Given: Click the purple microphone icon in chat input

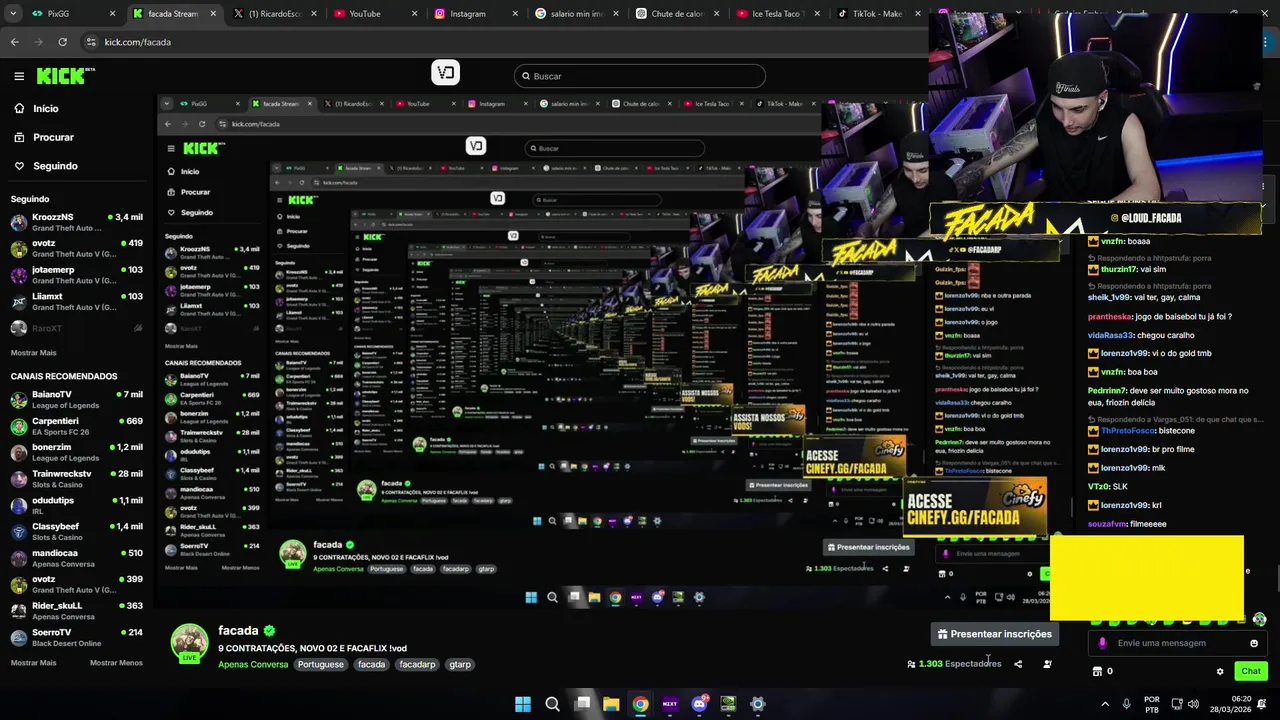Looking at the screenshot, I should pos(1102,644).
